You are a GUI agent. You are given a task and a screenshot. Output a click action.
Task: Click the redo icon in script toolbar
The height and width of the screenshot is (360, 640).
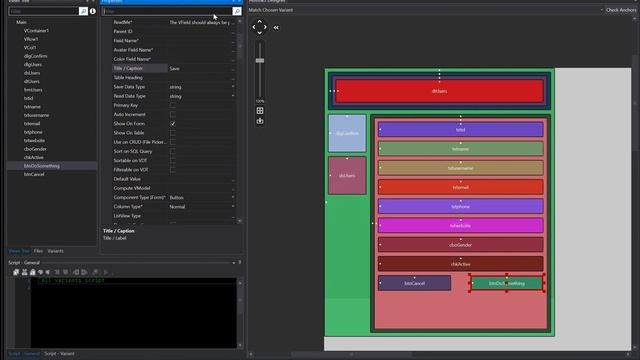coord(48,272)
